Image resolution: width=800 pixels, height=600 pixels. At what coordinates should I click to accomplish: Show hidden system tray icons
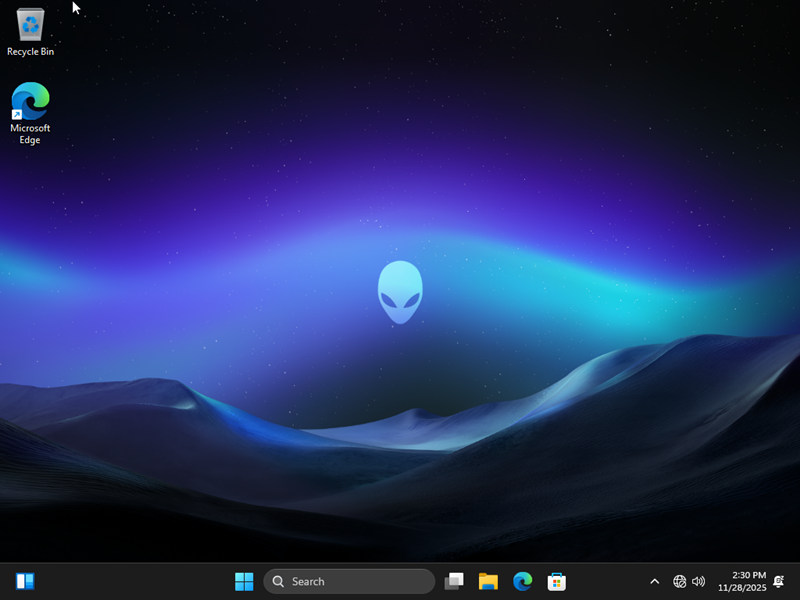click(655, 581)
